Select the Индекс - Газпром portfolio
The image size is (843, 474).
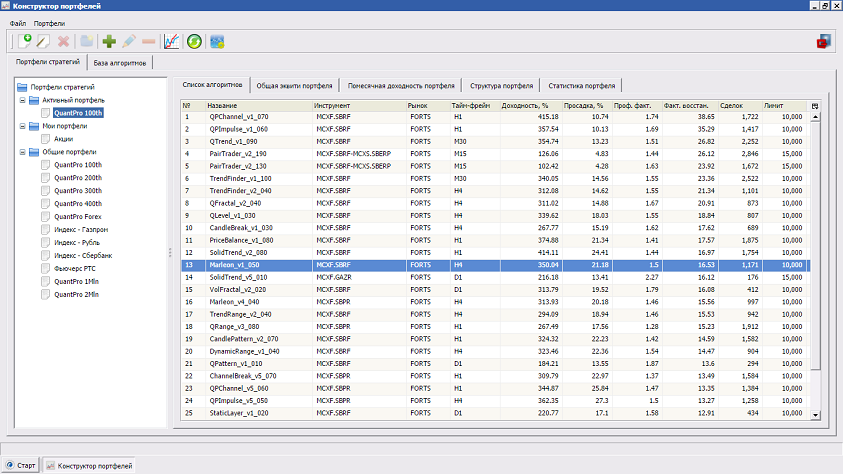[81, 230]
